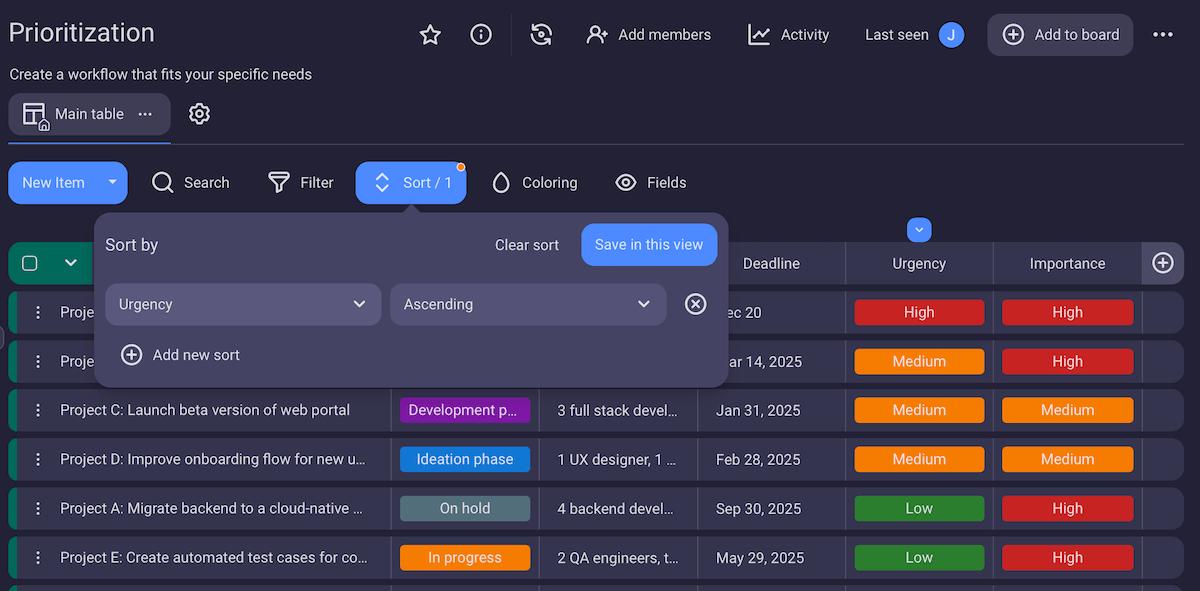Expand the New Item dropdown arrow
Viewport: 1200px width, 591px height.
click(112, 182)
